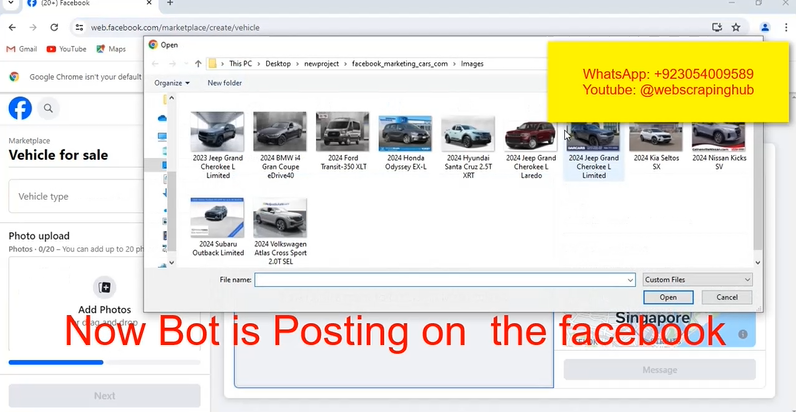Click the New folder button
The width and height of the screenshot is (796, 412).
[x=224, y=83]
